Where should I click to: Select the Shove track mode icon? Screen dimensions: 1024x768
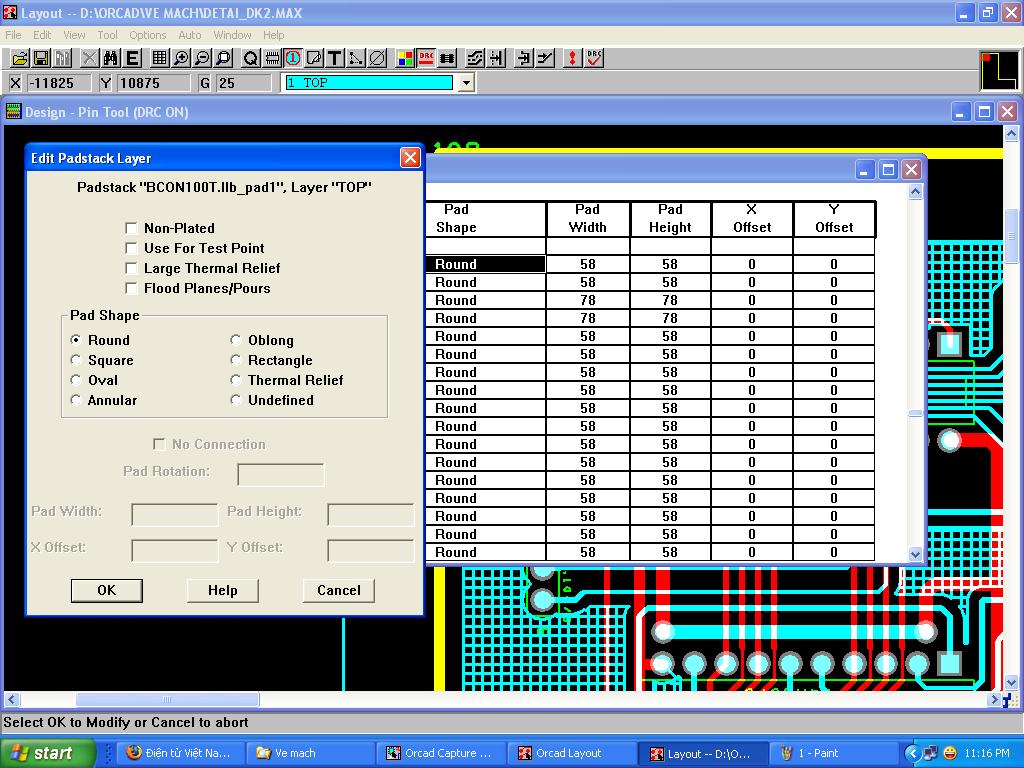coord(496,59)
